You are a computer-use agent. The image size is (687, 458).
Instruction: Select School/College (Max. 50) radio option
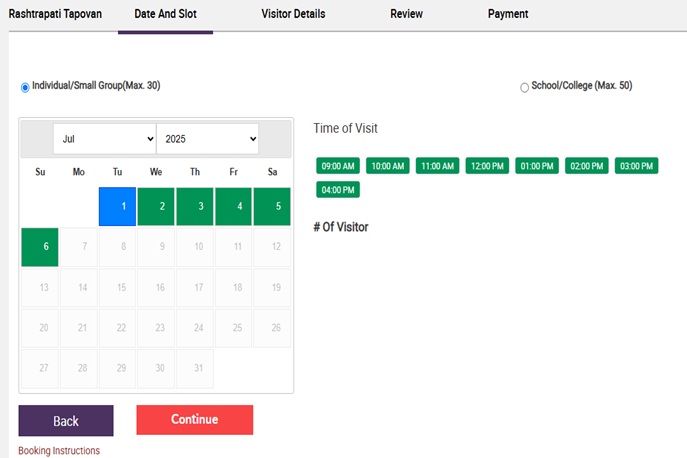(524, 88)
